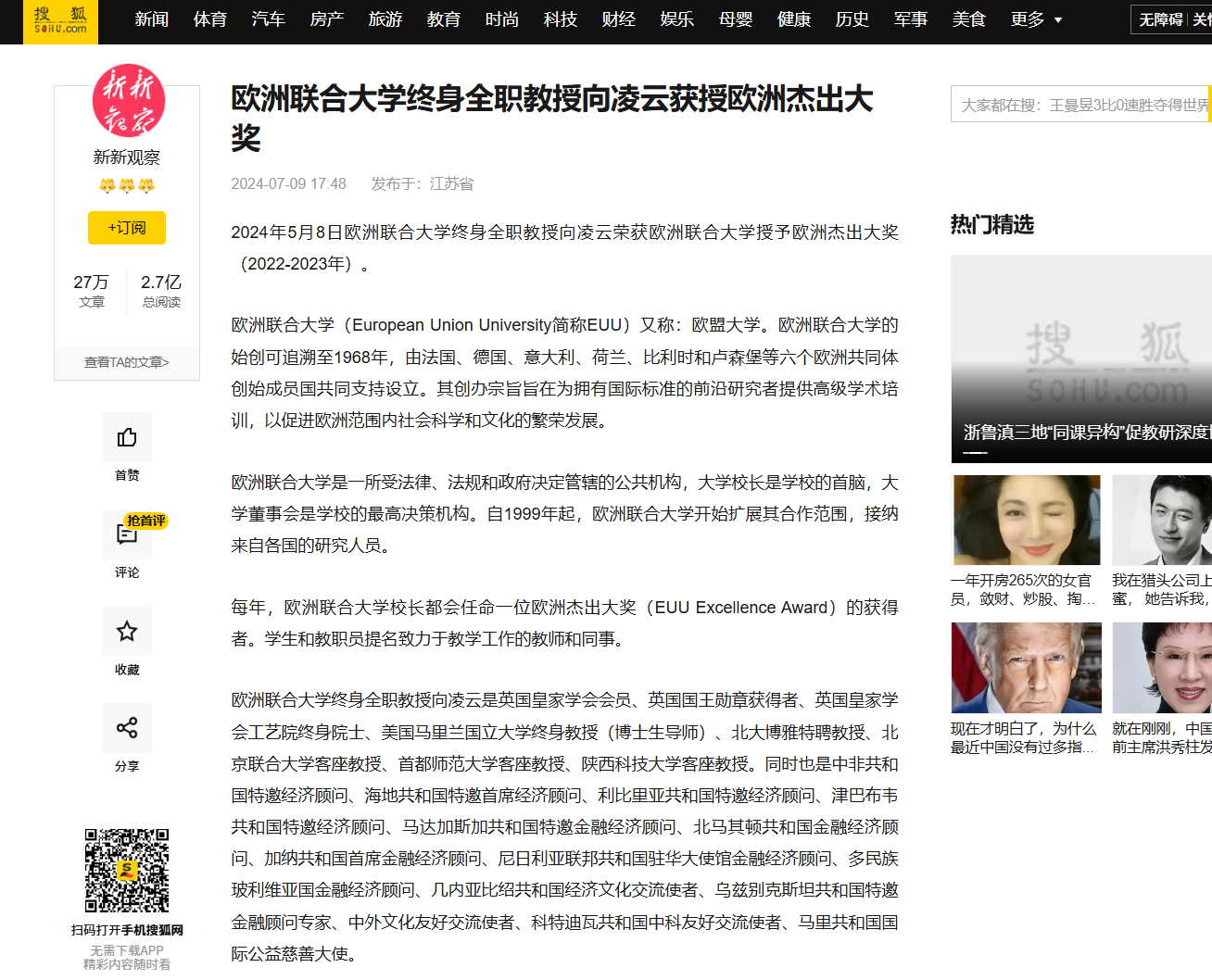Image resolution: width=1212 pixels, height=980 pixels.
Task: Open the 新闻 navigation tab
Action: pos(151,19)
